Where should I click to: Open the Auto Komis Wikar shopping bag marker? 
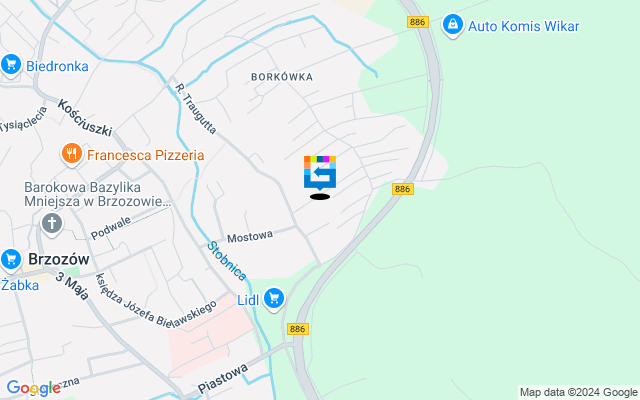coord(453,26)
